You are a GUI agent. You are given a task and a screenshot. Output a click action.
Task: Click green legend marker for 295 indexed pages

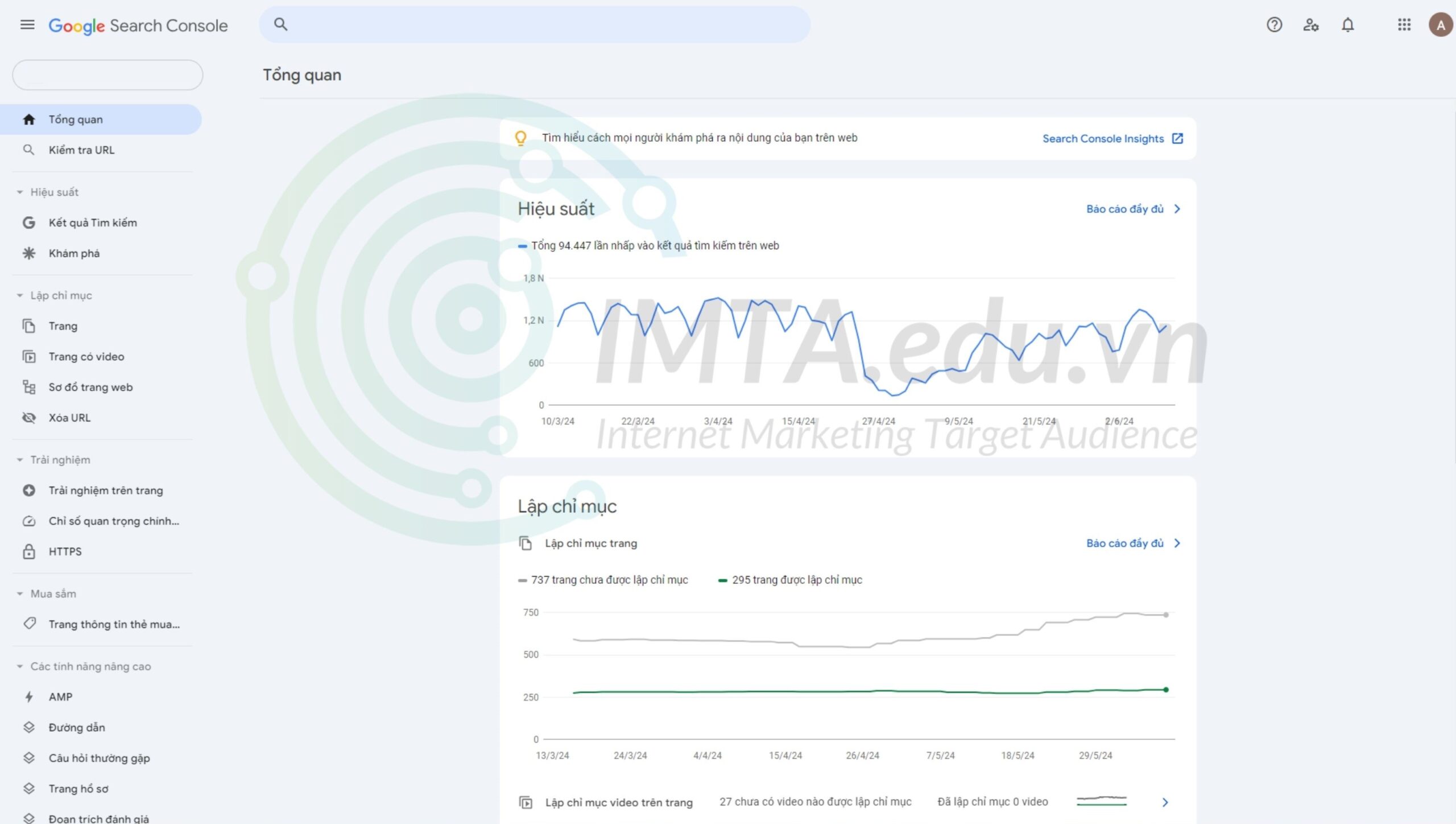(722, 580)
